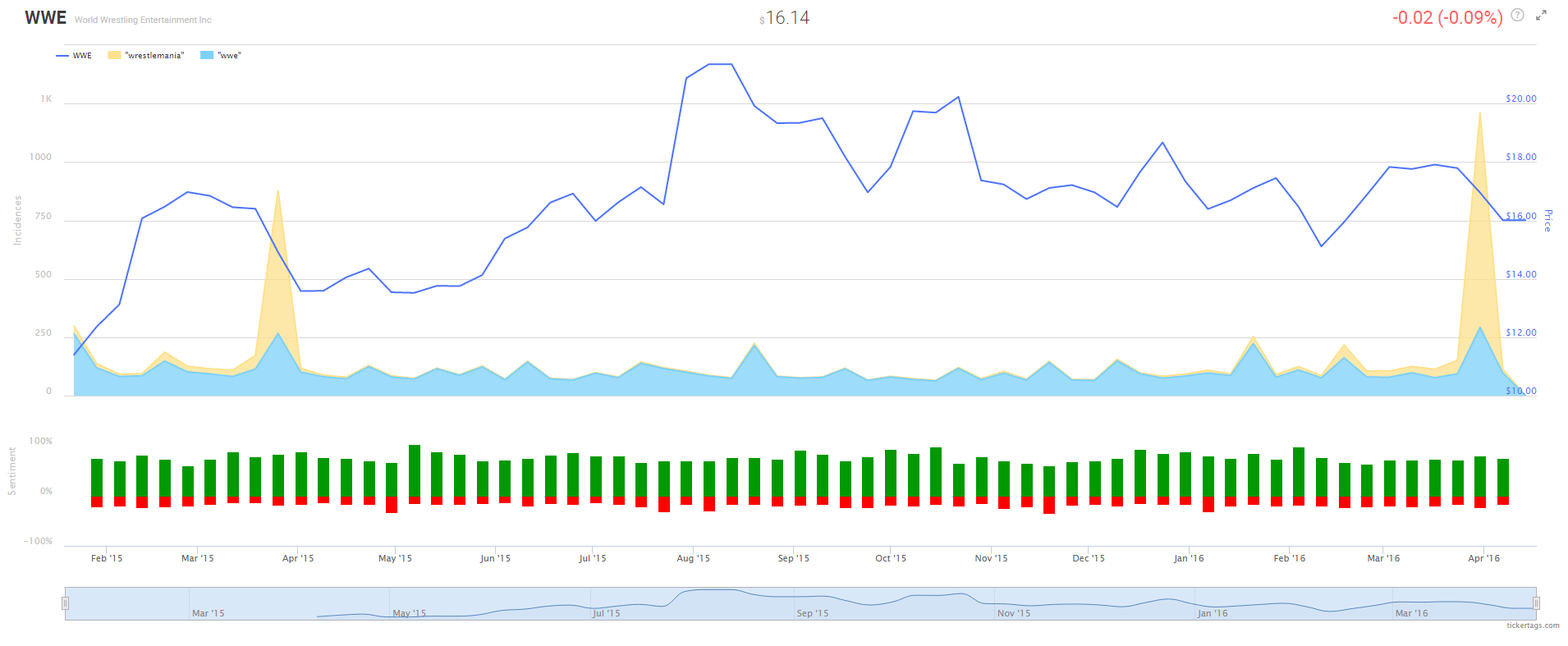Click World Wrestling Entertainment Inc name
This screenshot has height=646, width=1568.
[143, 20]
